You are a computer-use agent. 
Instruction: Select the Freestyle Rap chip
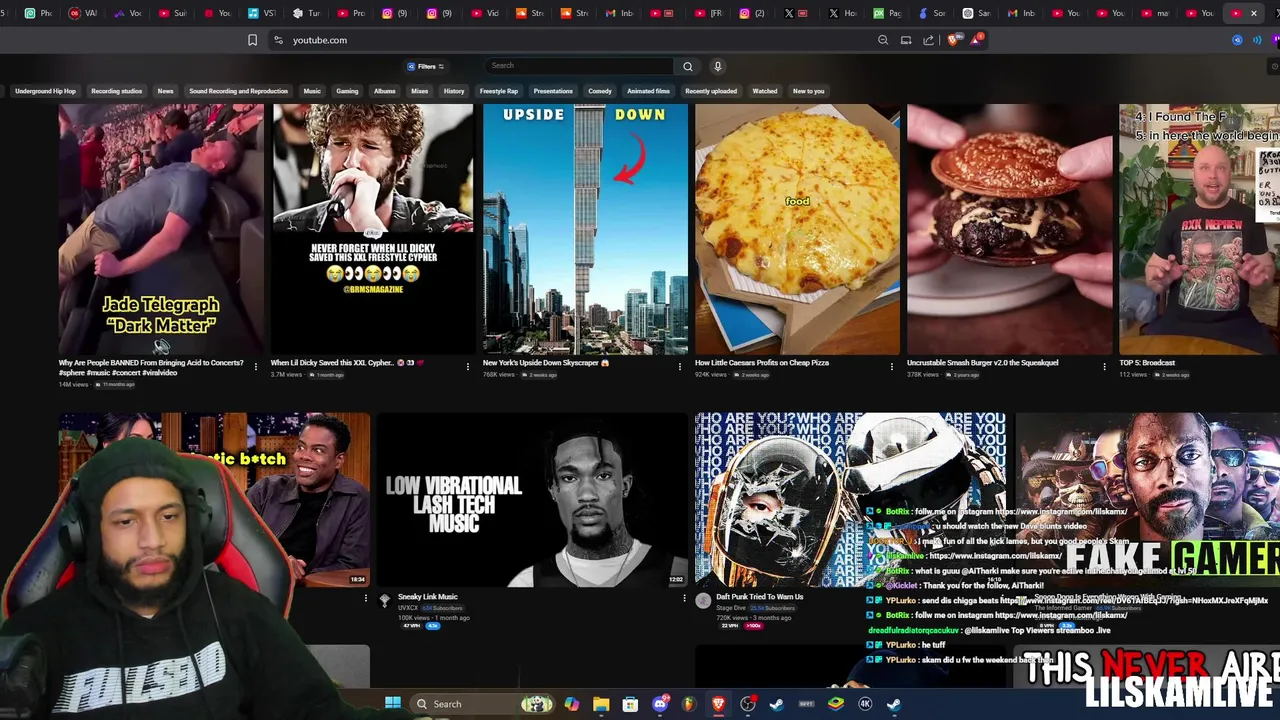coord(498,91)
